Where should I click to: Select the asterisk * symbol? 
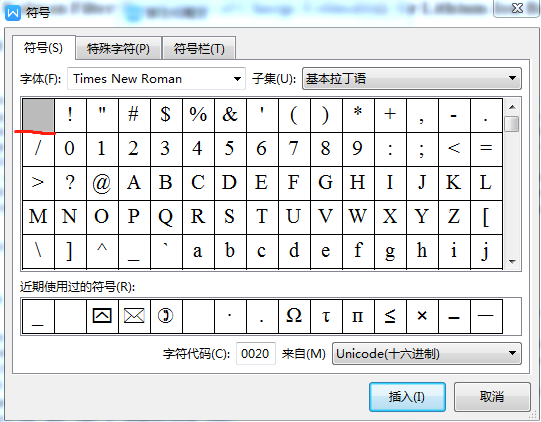(x=358, y=115)
